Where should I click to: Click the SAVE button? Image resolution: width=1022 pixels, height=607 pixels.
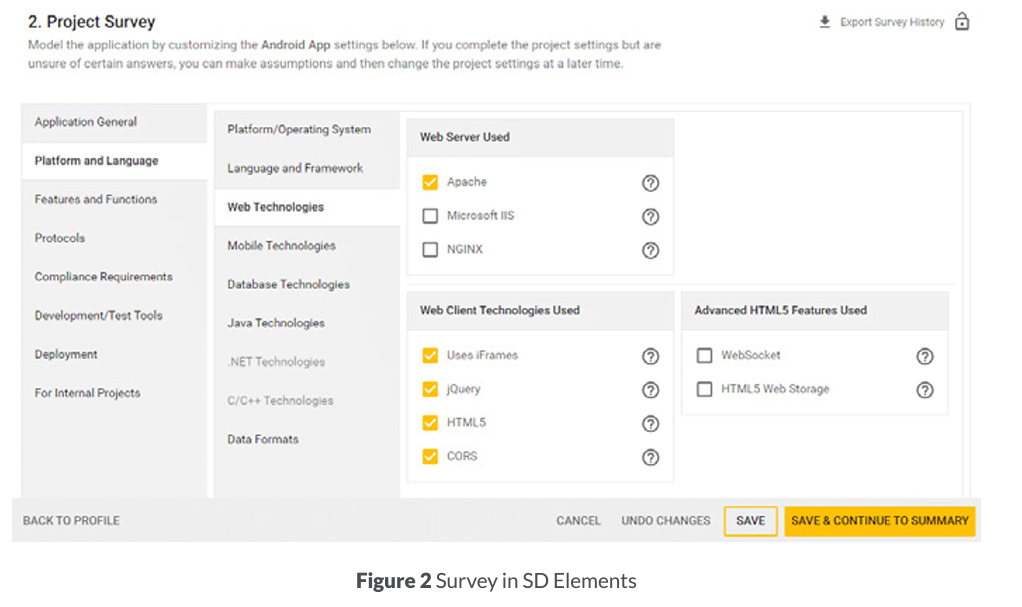pyautogui.click(x=750, y=521)
